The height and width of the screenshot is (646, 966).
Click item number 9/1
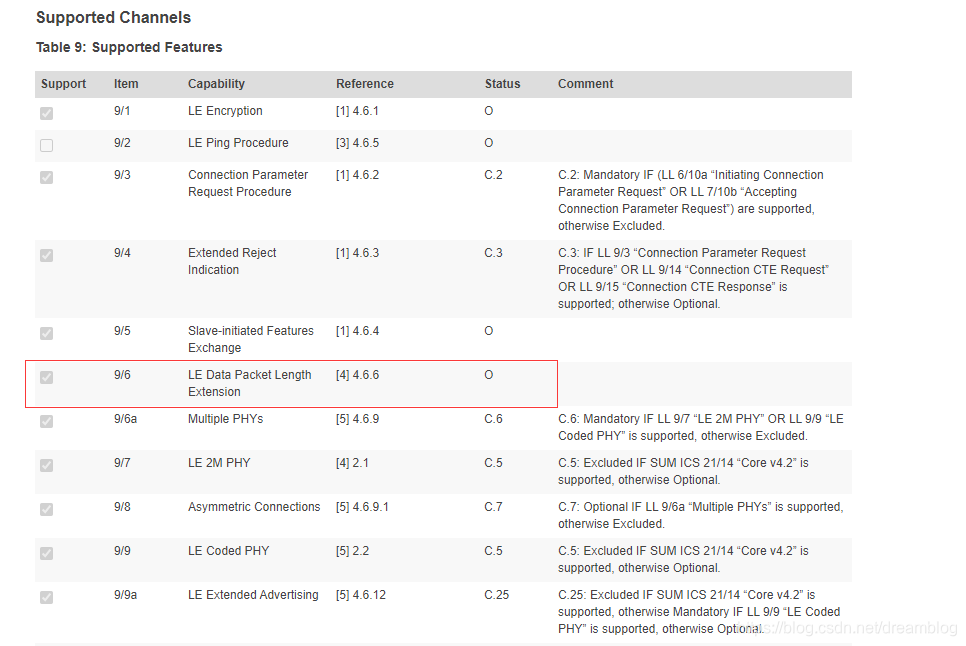tap(122, 111)
